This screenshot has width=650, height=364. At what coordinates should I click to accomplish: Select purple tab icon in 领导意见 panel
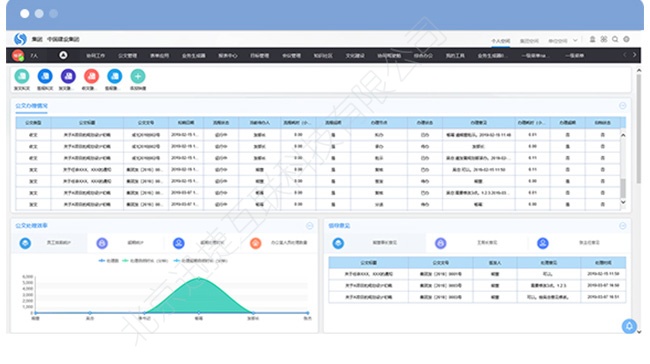(x=441, y=243)
